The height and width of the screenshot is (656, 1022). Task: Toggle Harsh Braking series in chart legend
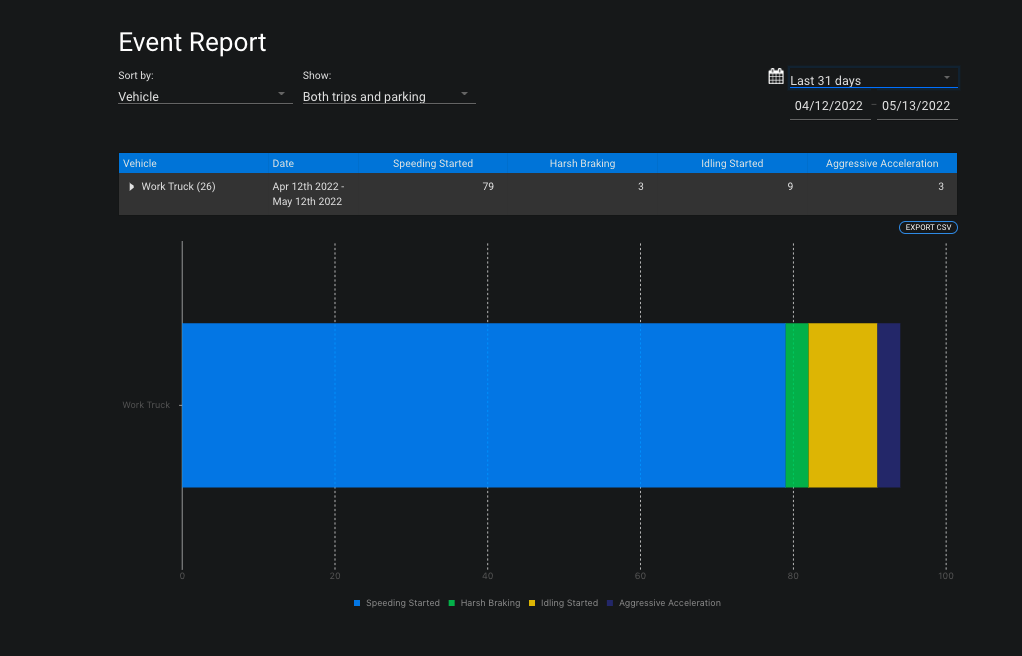tap(484, 604)
